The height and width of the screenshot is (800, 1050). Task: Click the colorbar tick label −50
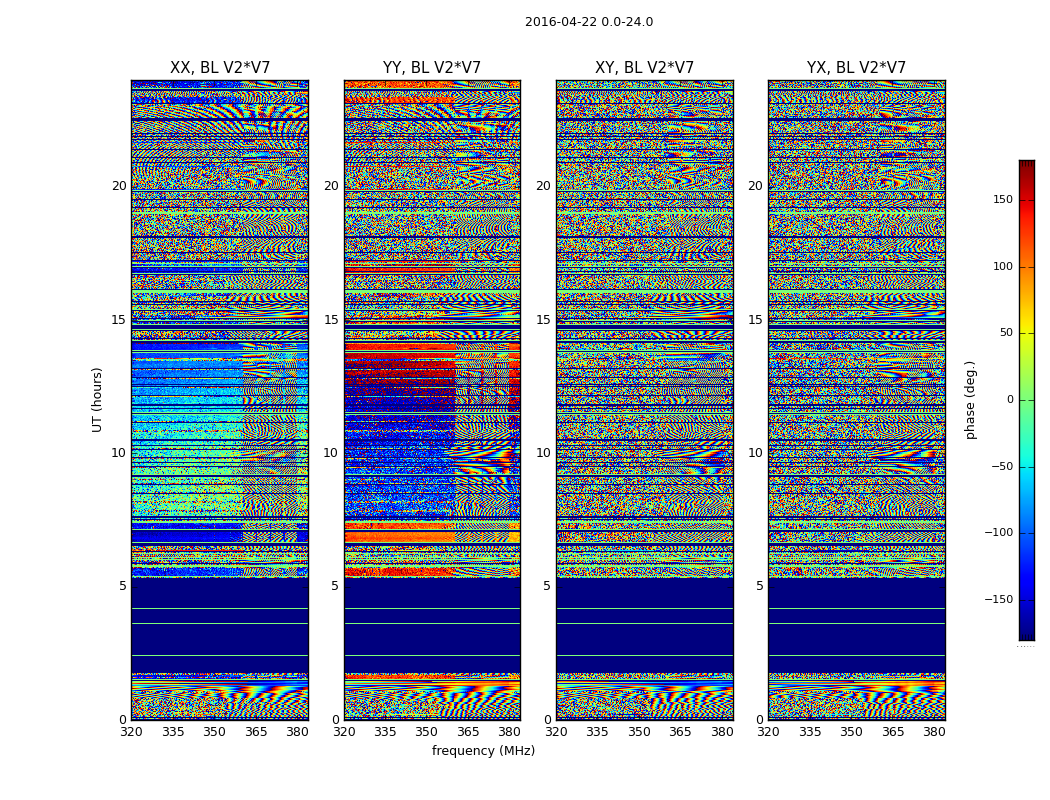[1002, 466]
